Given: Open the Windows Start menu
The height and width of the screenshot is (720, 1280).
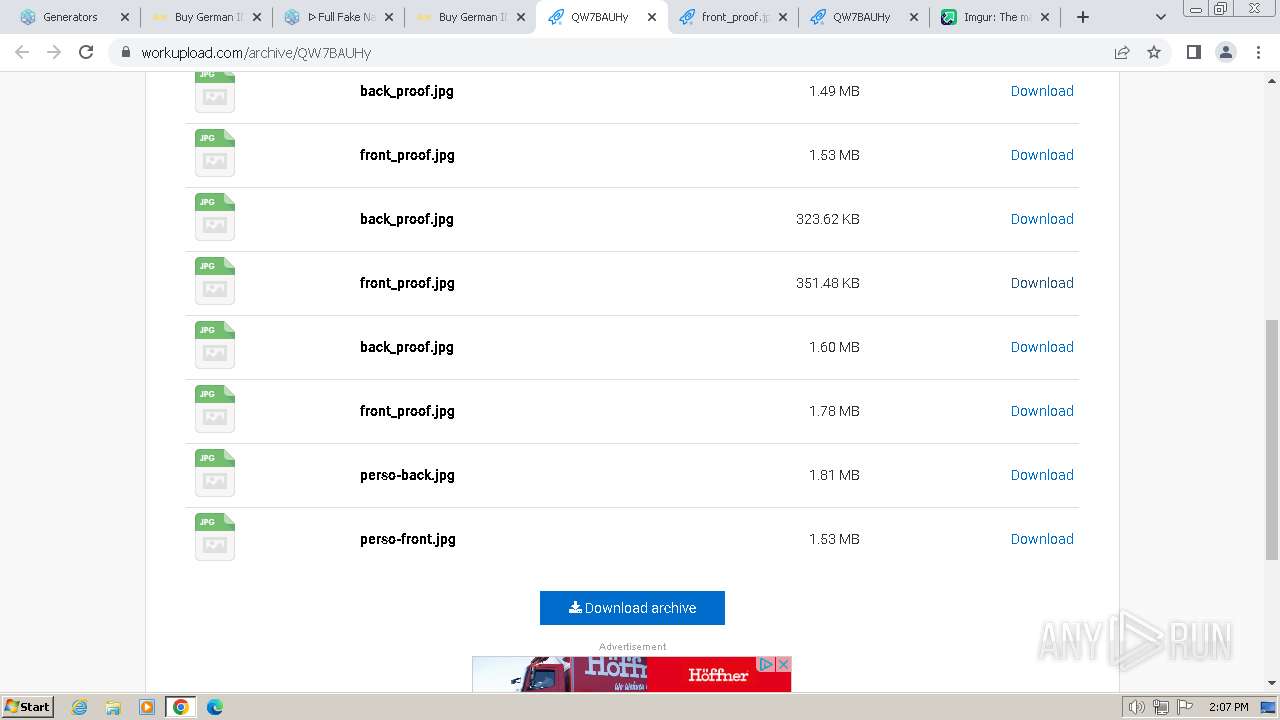Looking at the screenshot, I should tap(27, 707).
